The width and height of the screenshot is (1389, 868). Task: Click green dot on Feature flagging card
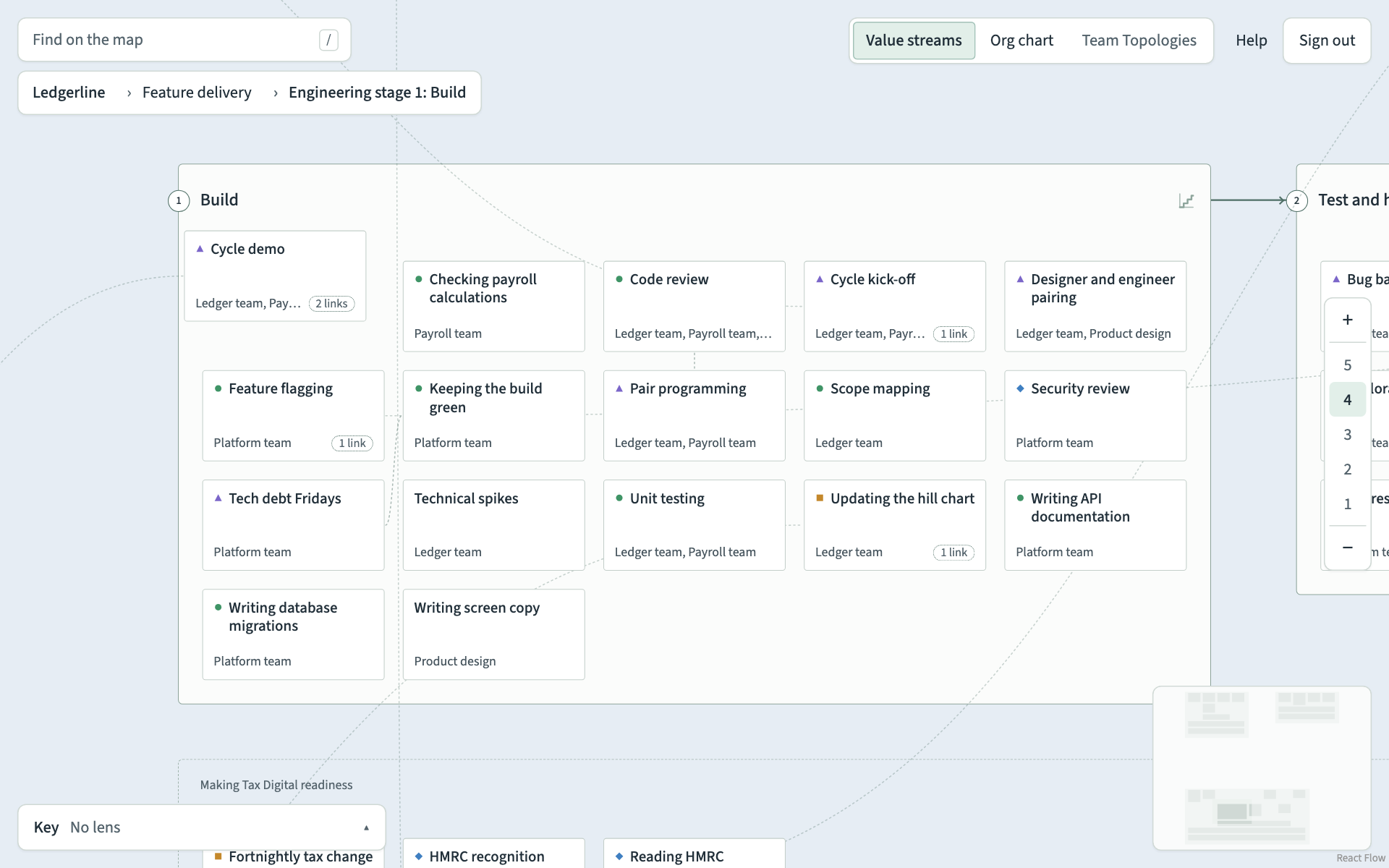click(x=218, y=388)
